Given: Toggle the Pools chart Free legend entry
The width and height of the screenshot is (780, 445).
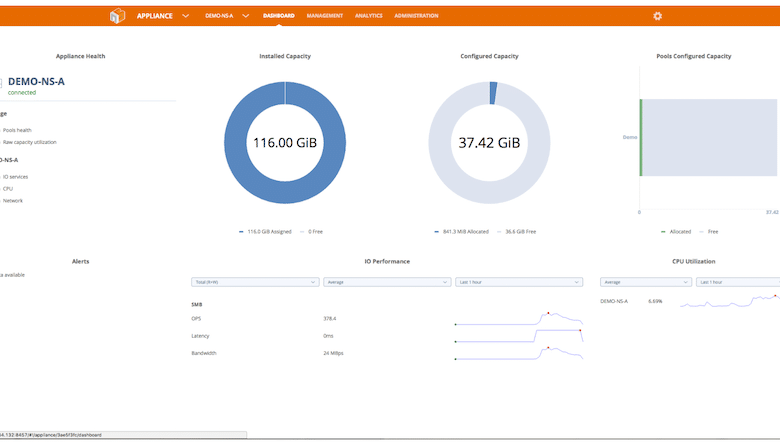Looking at the screenshot, I should pyautogui.click(x=709, y=232).
